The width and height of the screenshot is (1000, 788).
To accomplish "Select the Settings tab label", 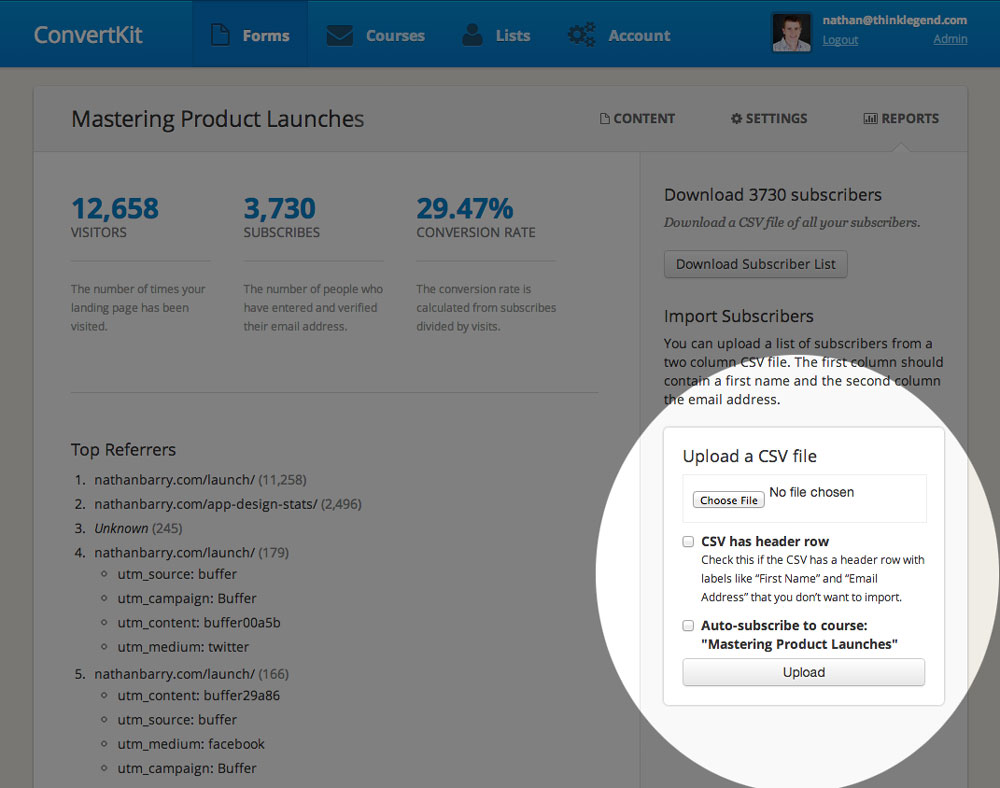I will tap(776, 119).
